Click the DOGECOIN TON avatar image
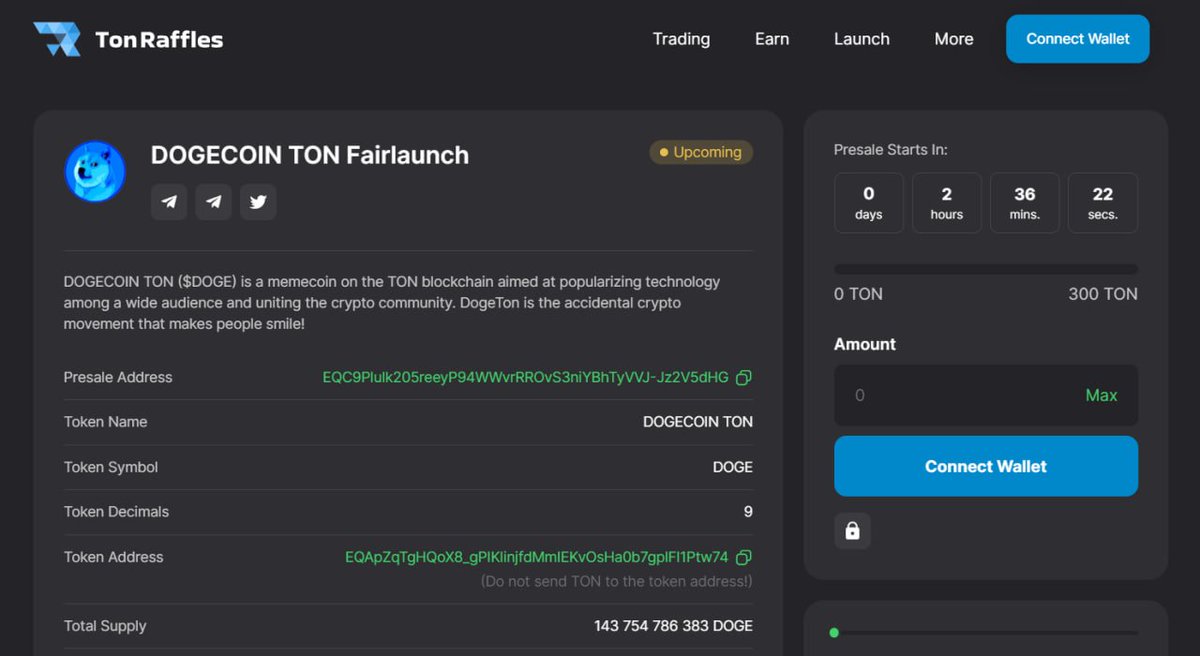This screenshot has width=1200, height=656. coord(94,171)
